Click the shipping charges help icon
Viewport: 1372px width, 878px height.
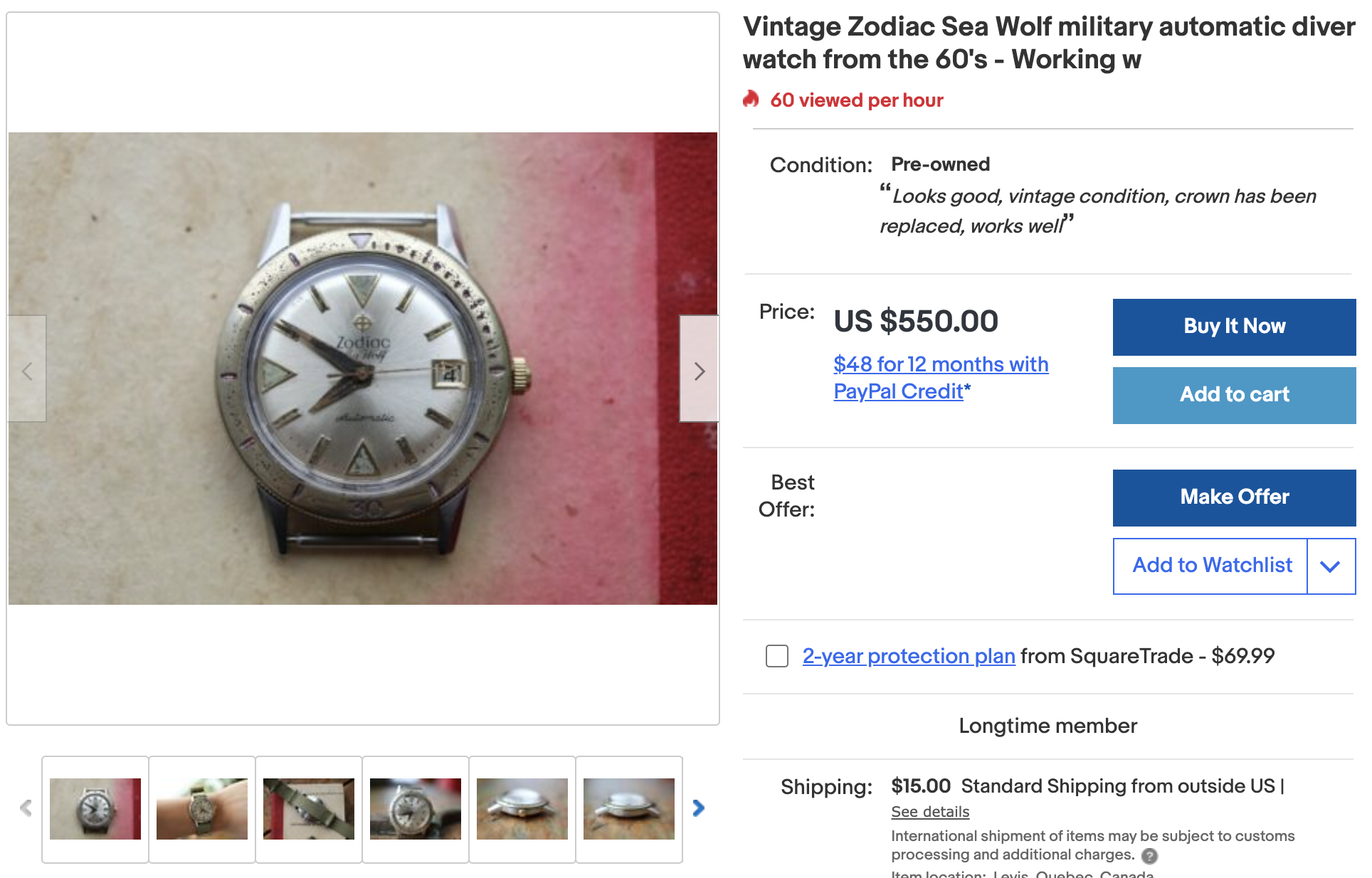[x=1149, y=855]
